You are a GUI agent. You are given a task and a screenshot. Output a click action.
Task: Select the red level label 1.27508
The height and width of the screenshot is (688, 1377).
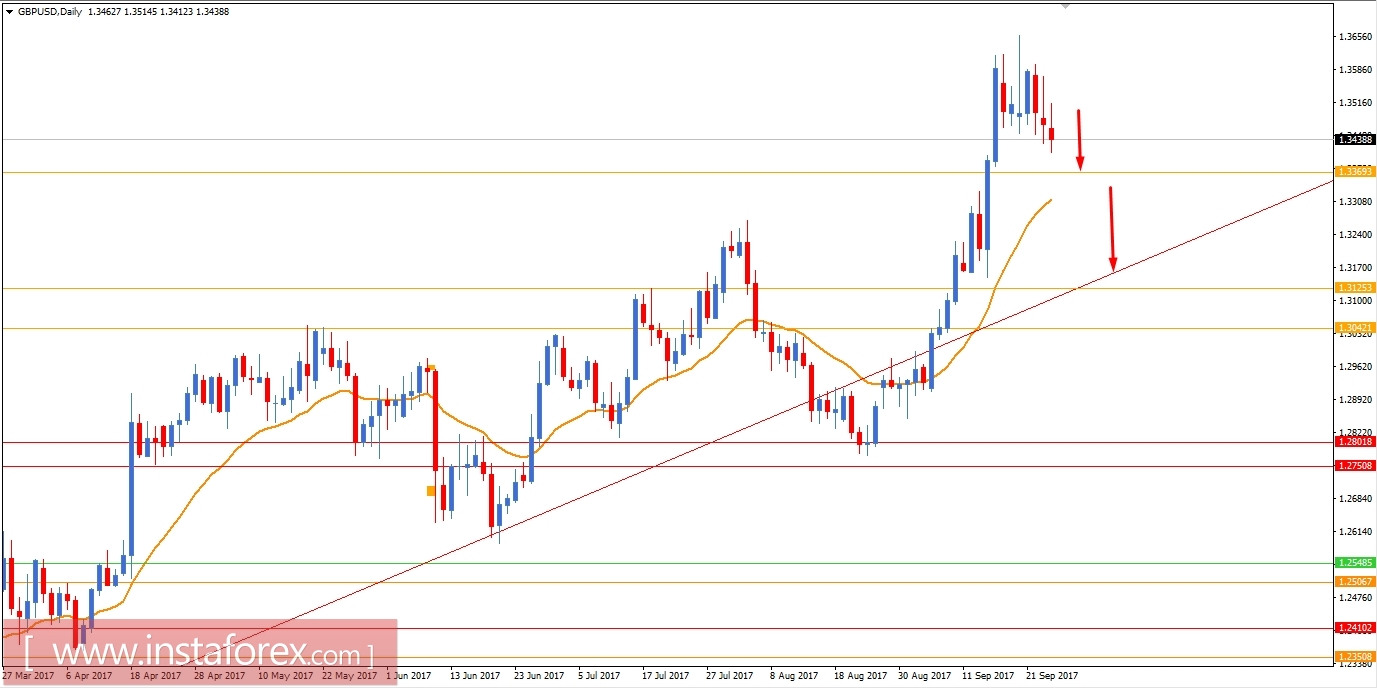click(1355, 465)
